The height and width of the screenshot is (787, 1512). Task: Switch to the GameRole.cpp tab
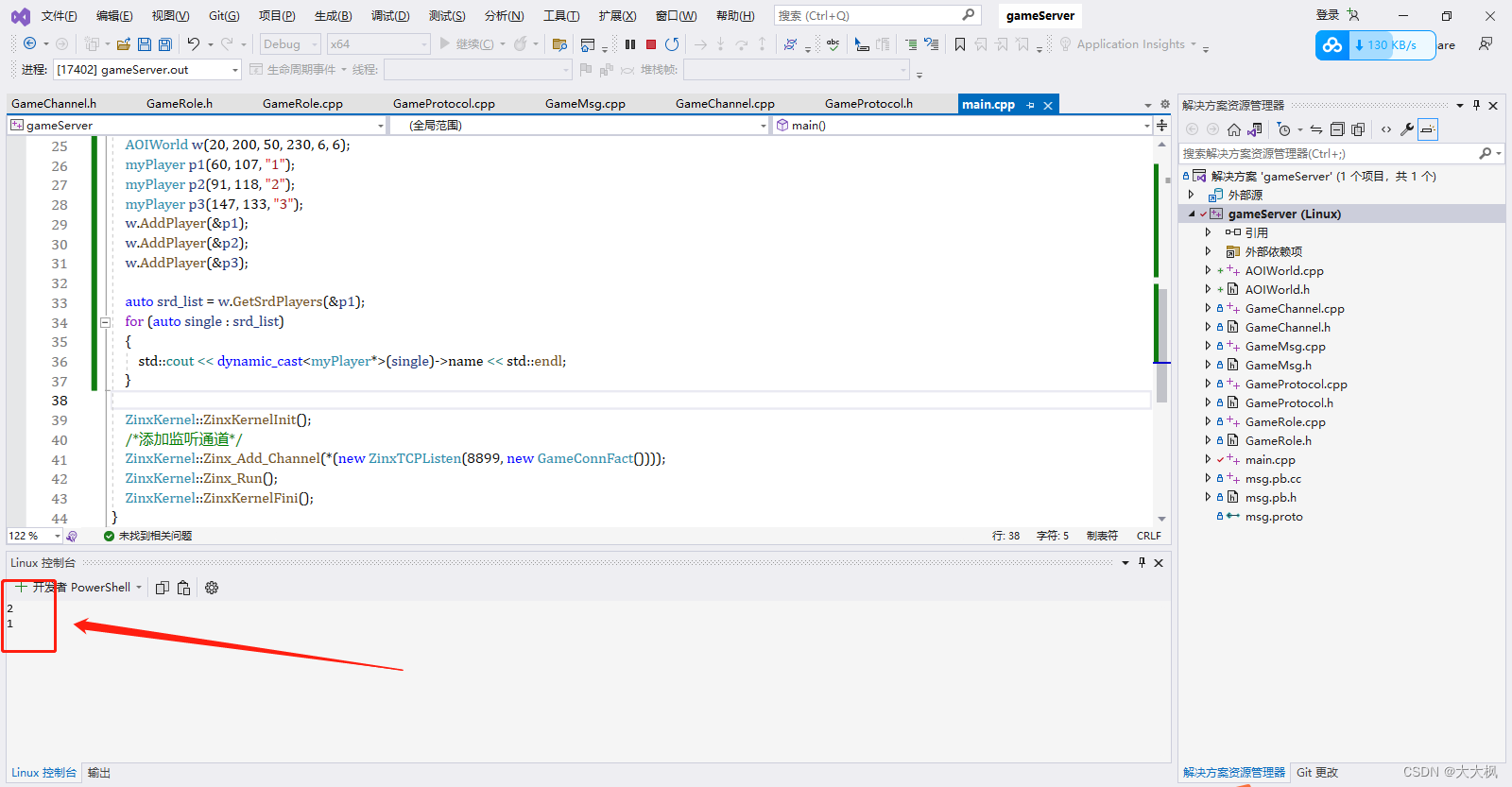302,104
